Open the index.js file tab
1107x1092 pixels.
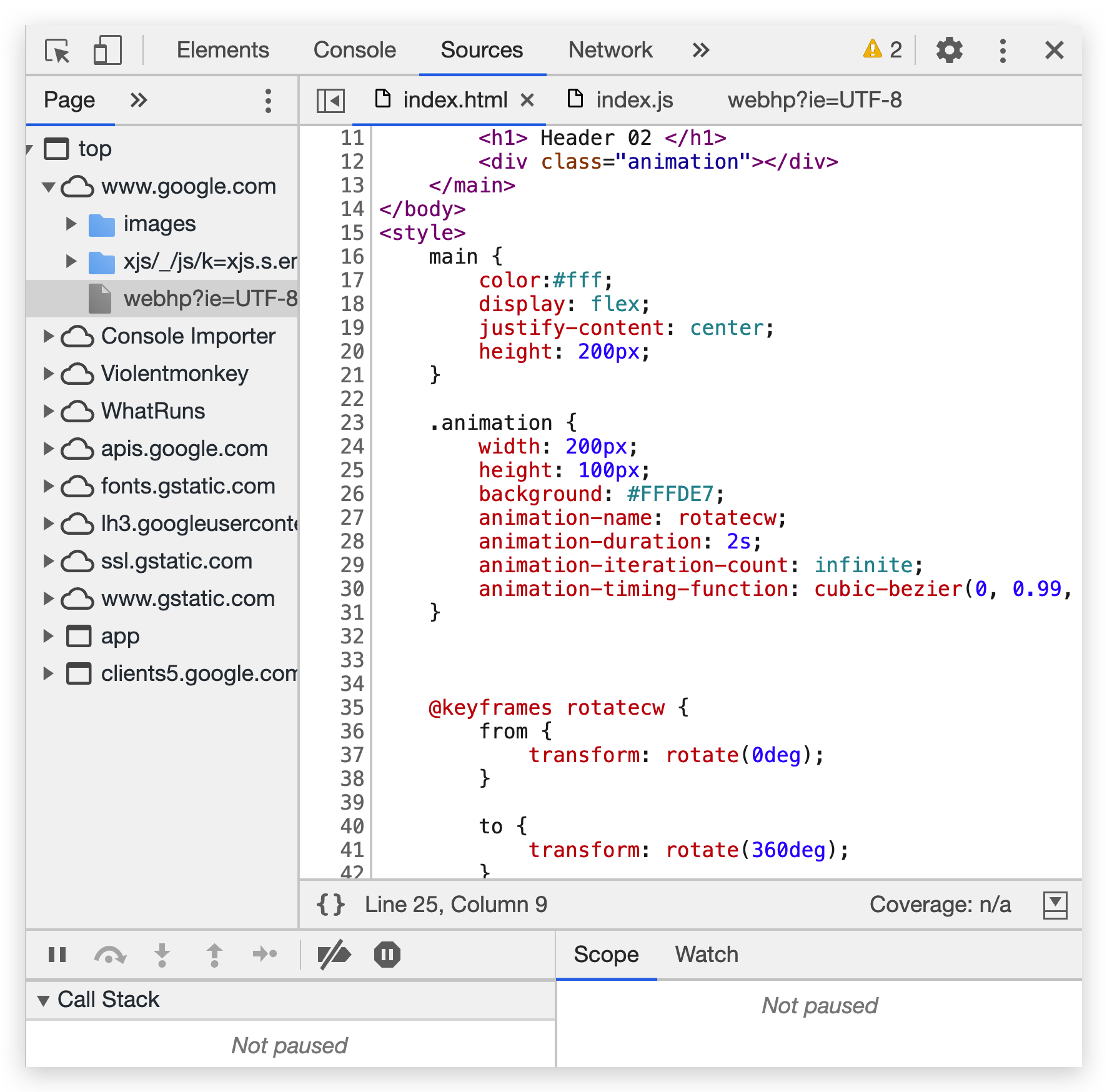633,100
